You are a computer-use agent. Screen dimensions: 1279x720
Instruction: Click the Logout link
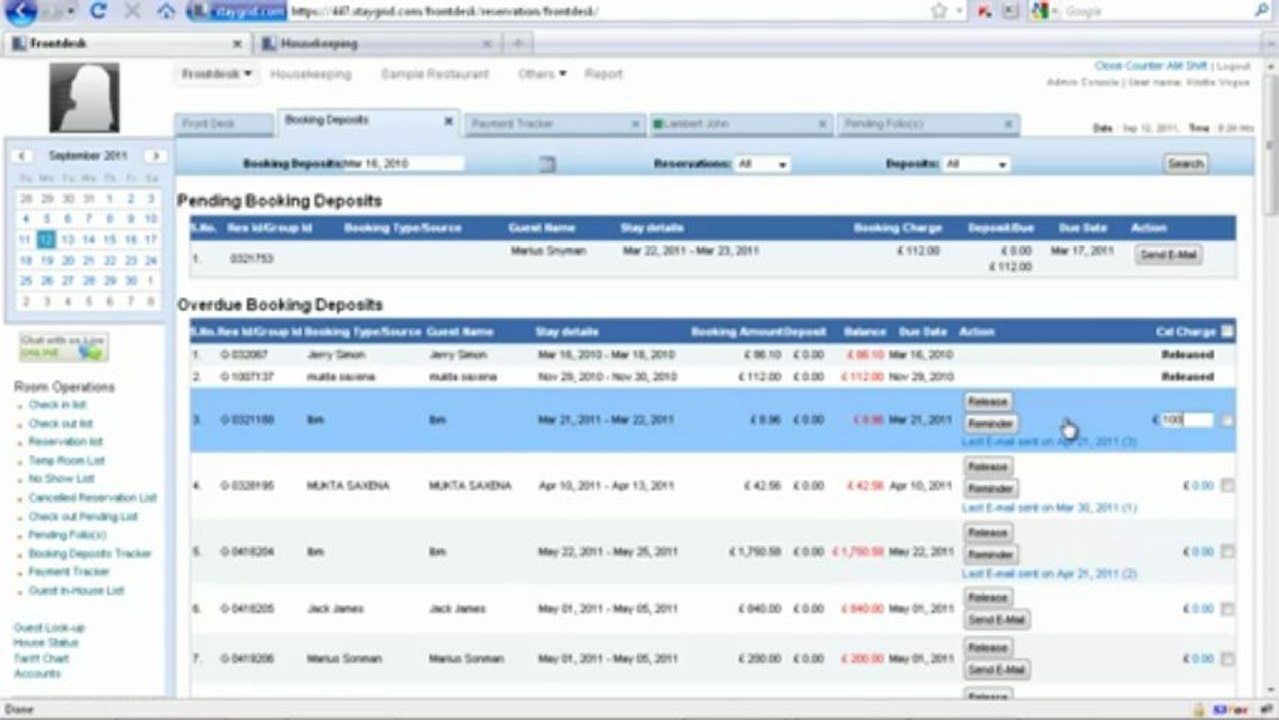point(1234,66)
